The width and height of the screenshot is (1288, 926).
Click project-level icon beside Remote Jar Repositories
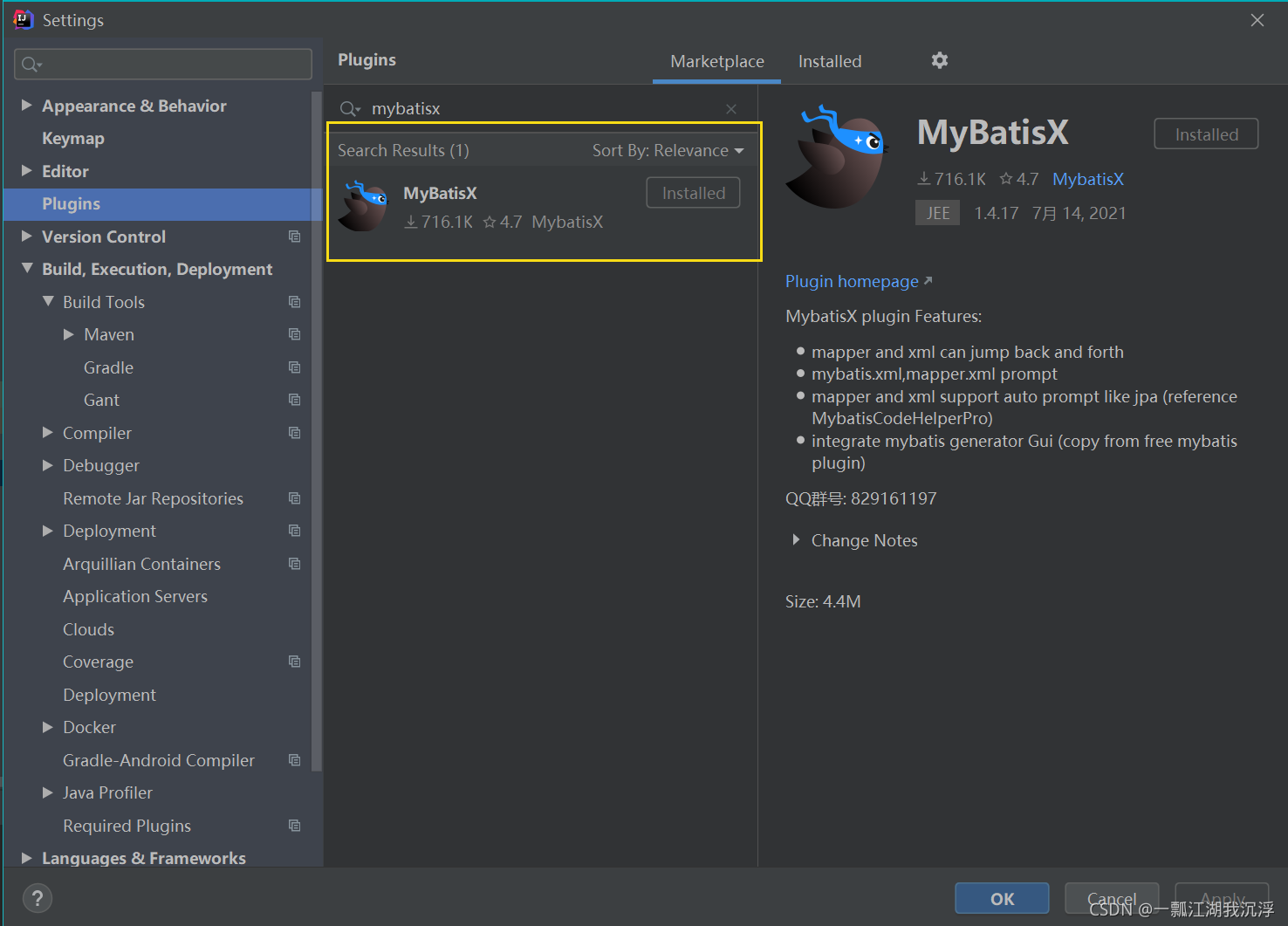click(295, 498)
